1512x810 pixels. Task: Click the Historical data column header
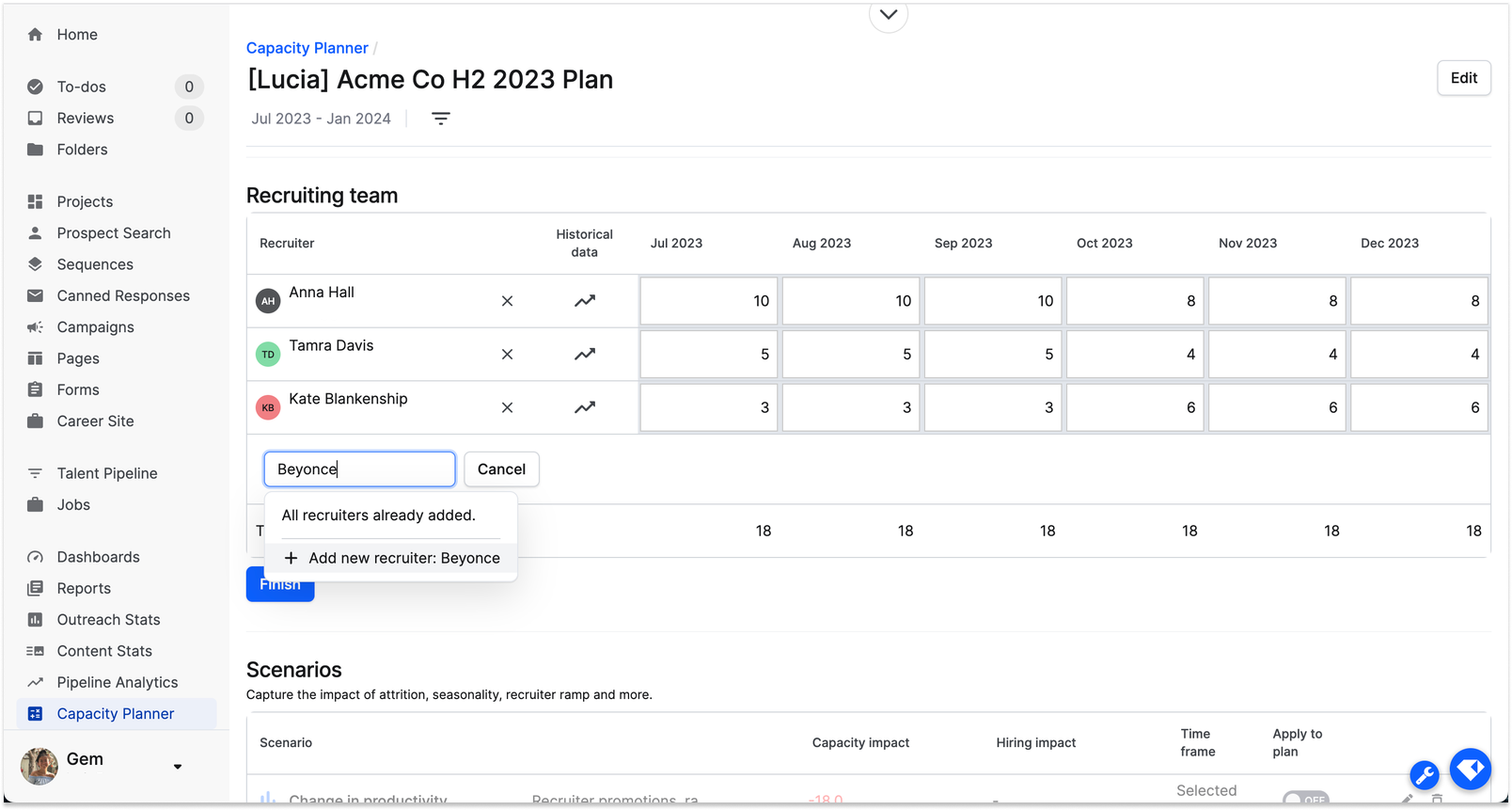pyautogui.click(x=584, y=243)
